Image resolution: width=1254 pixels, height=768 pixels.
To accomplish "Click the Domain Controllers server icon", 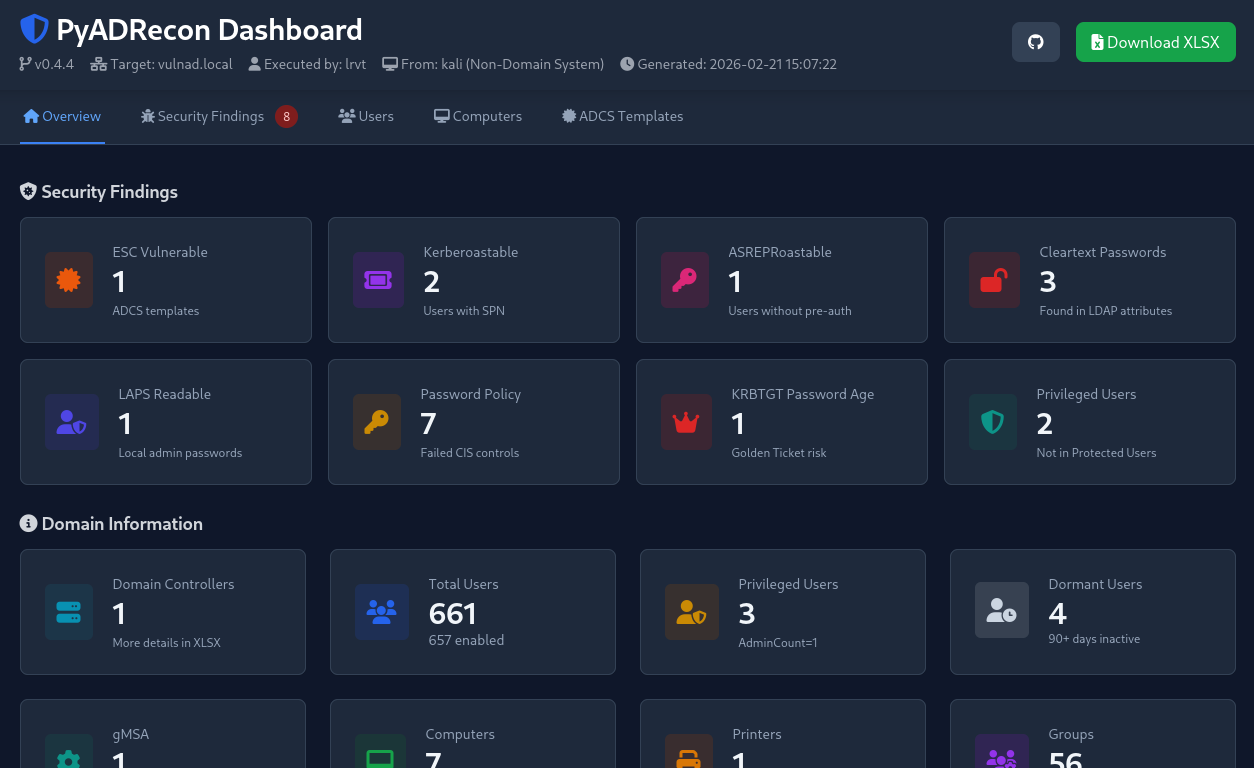I will point(69,612).
